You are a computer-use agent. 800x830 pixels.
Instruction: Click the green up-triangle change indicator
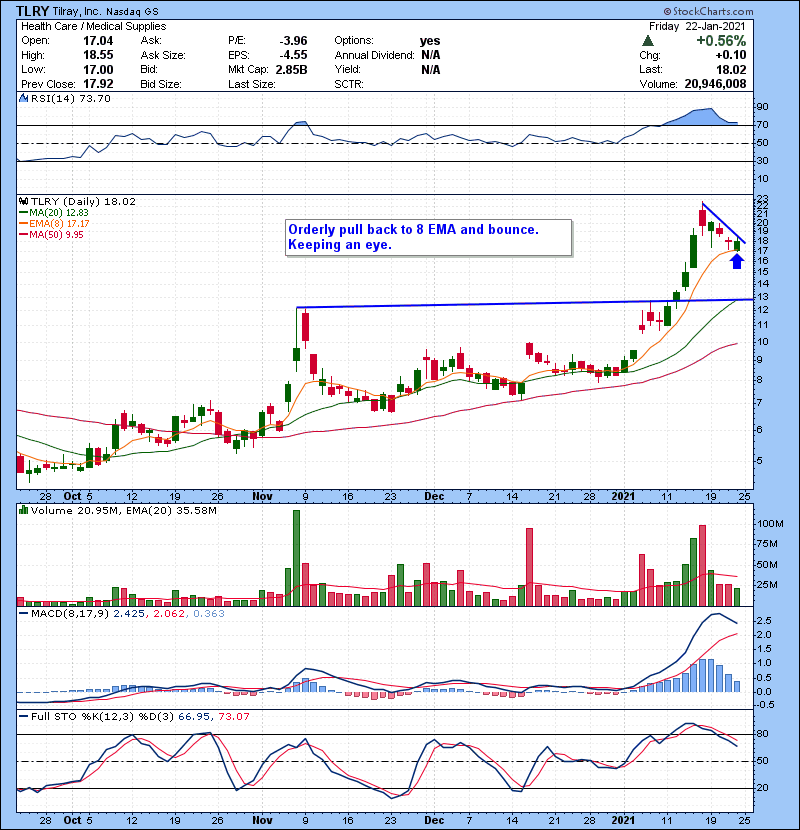[x=647, y=41]
